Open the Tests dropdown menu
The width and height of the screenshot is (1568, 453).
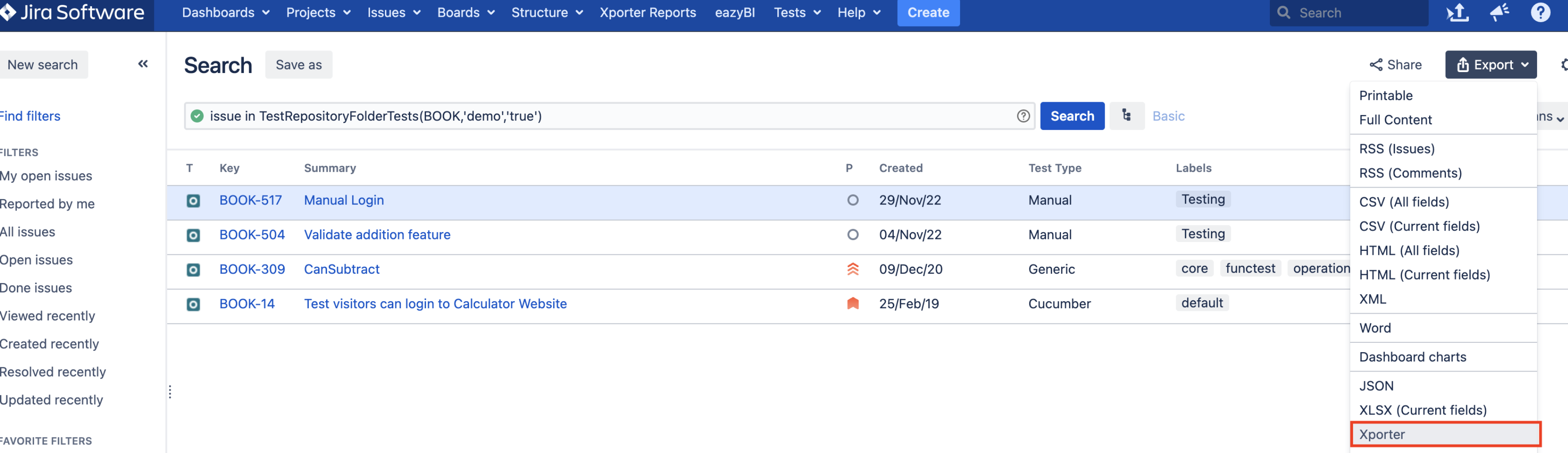[x=797, y=13]
